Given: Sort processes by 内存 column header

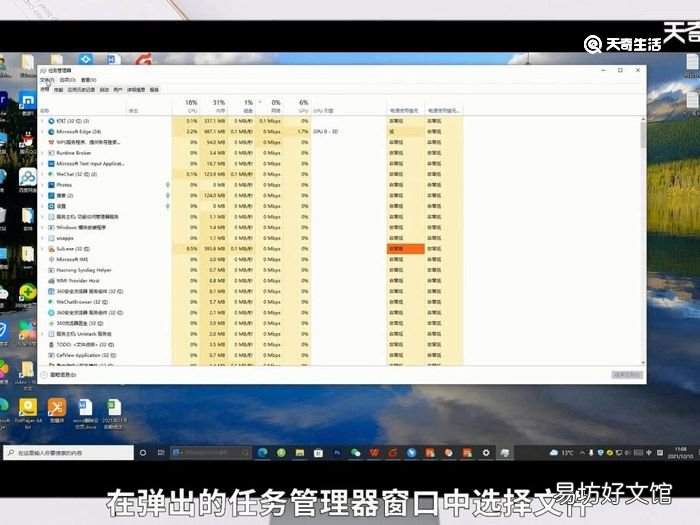Looking at the screenshot, I should click(214, 106).
